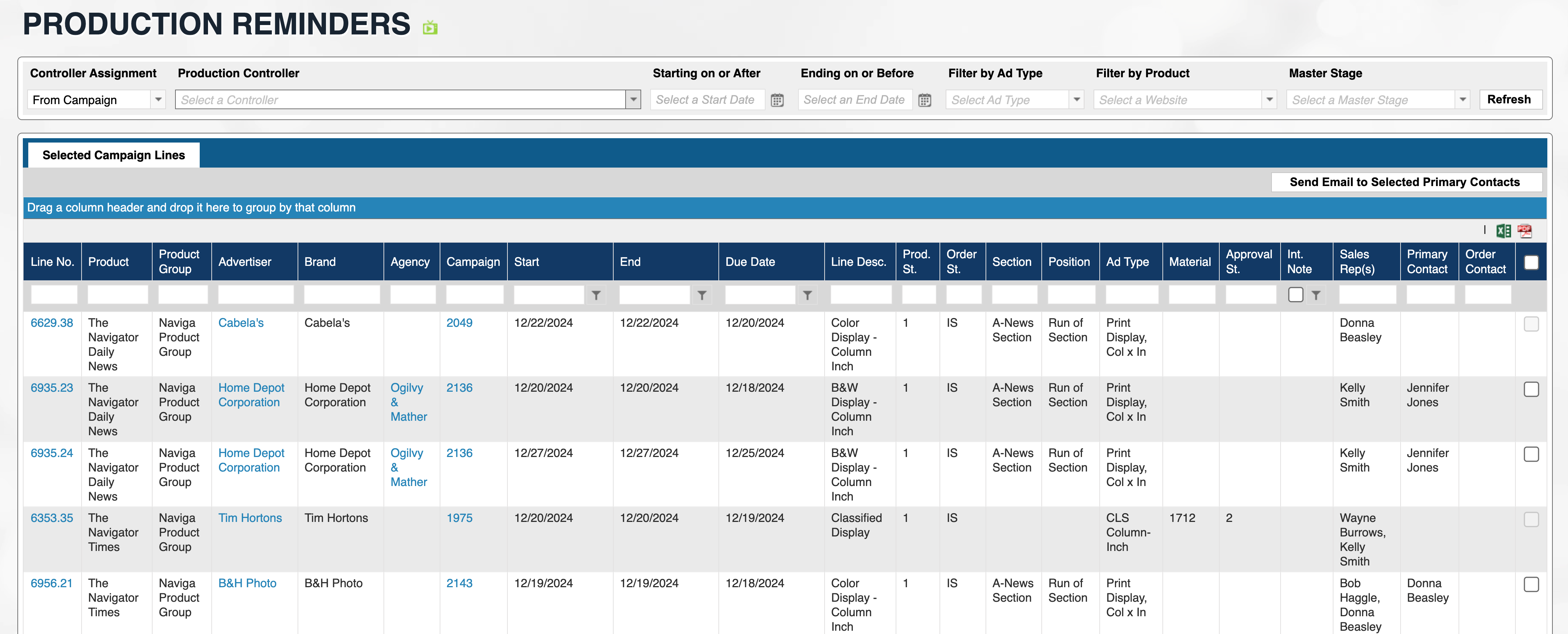Export grid to PDF icon

coord(1524,231)
